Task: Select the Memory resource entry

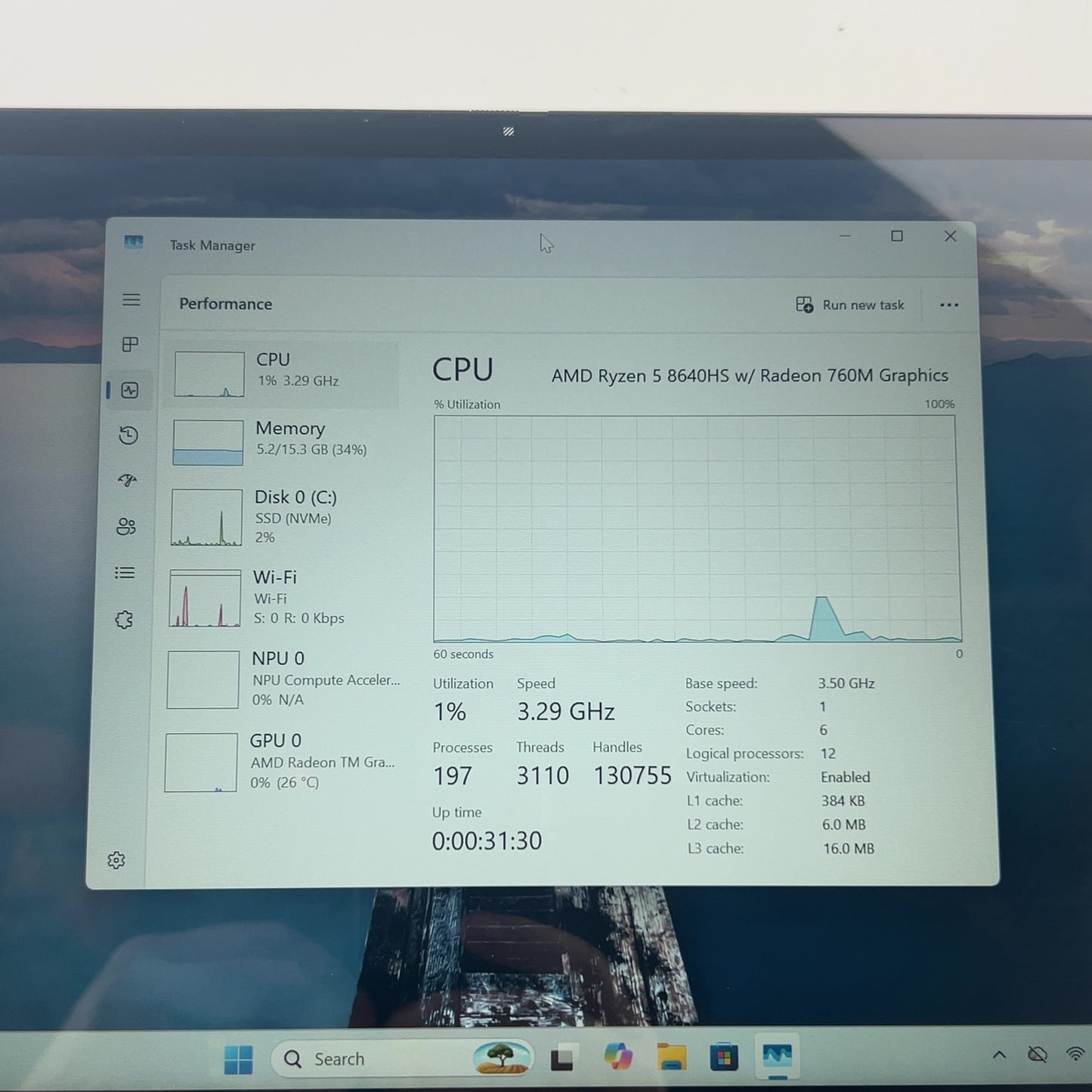Action: [x=282, y=442]
